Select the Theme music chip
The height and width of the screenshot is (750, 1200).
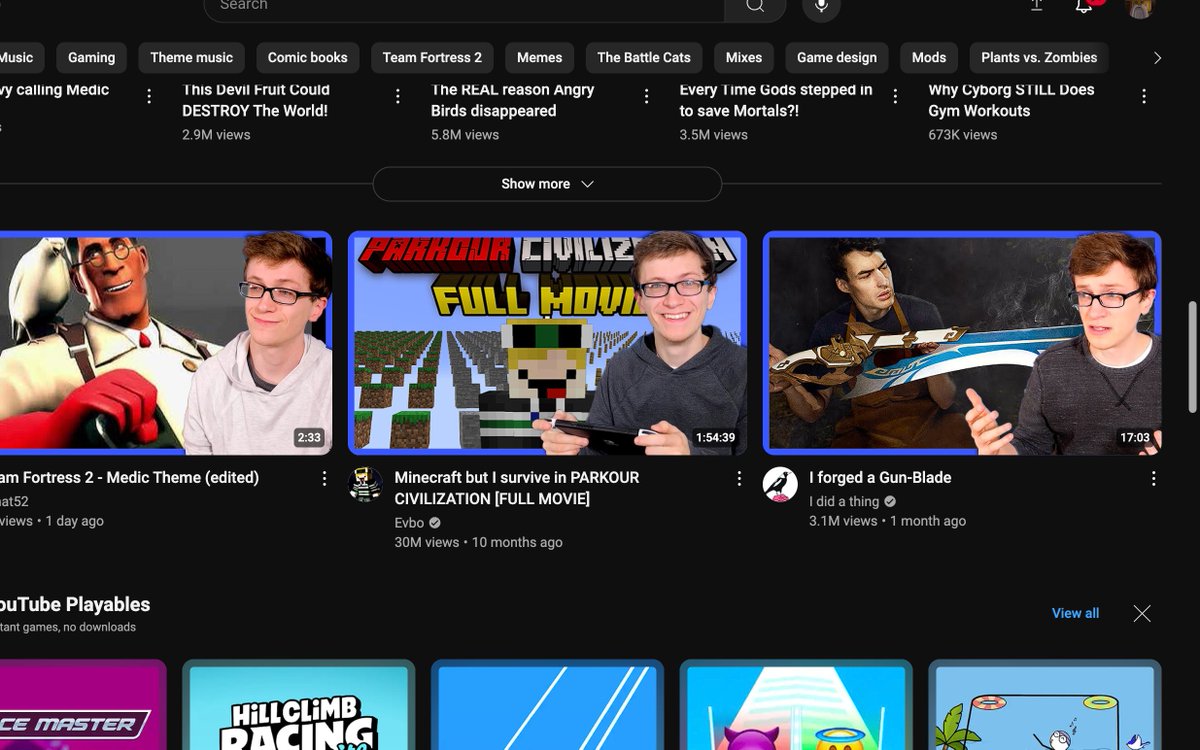coord(191,57)
